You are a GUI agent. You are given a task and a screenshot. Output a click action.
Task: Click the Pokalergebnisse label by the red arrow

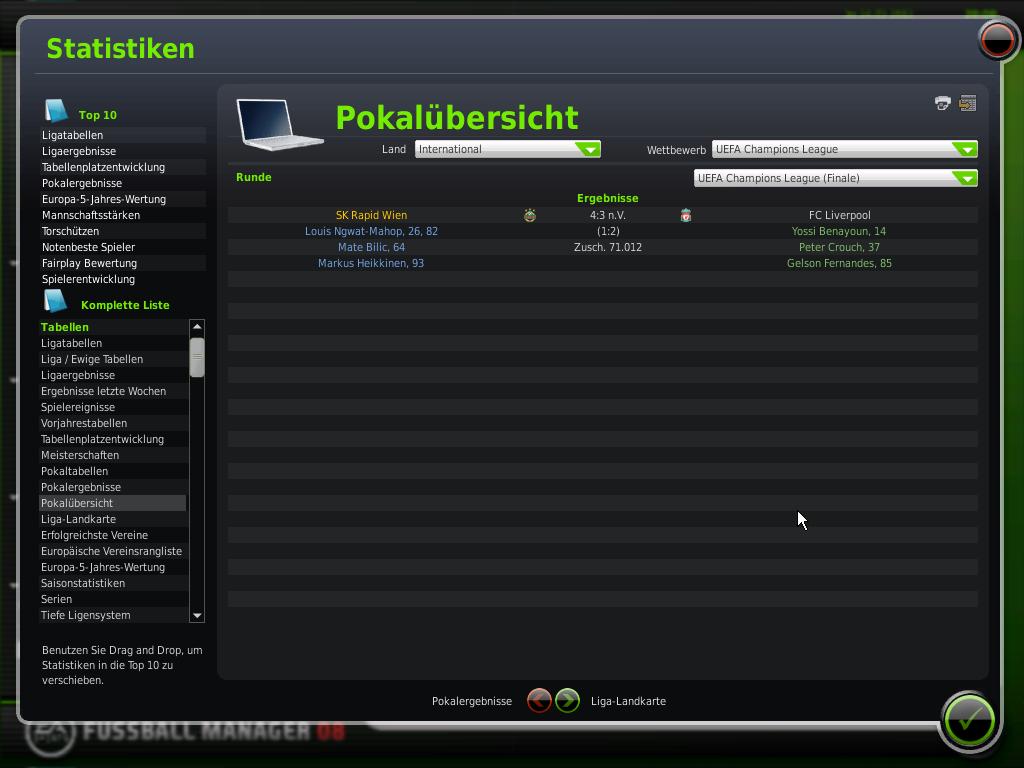[472, 701]
